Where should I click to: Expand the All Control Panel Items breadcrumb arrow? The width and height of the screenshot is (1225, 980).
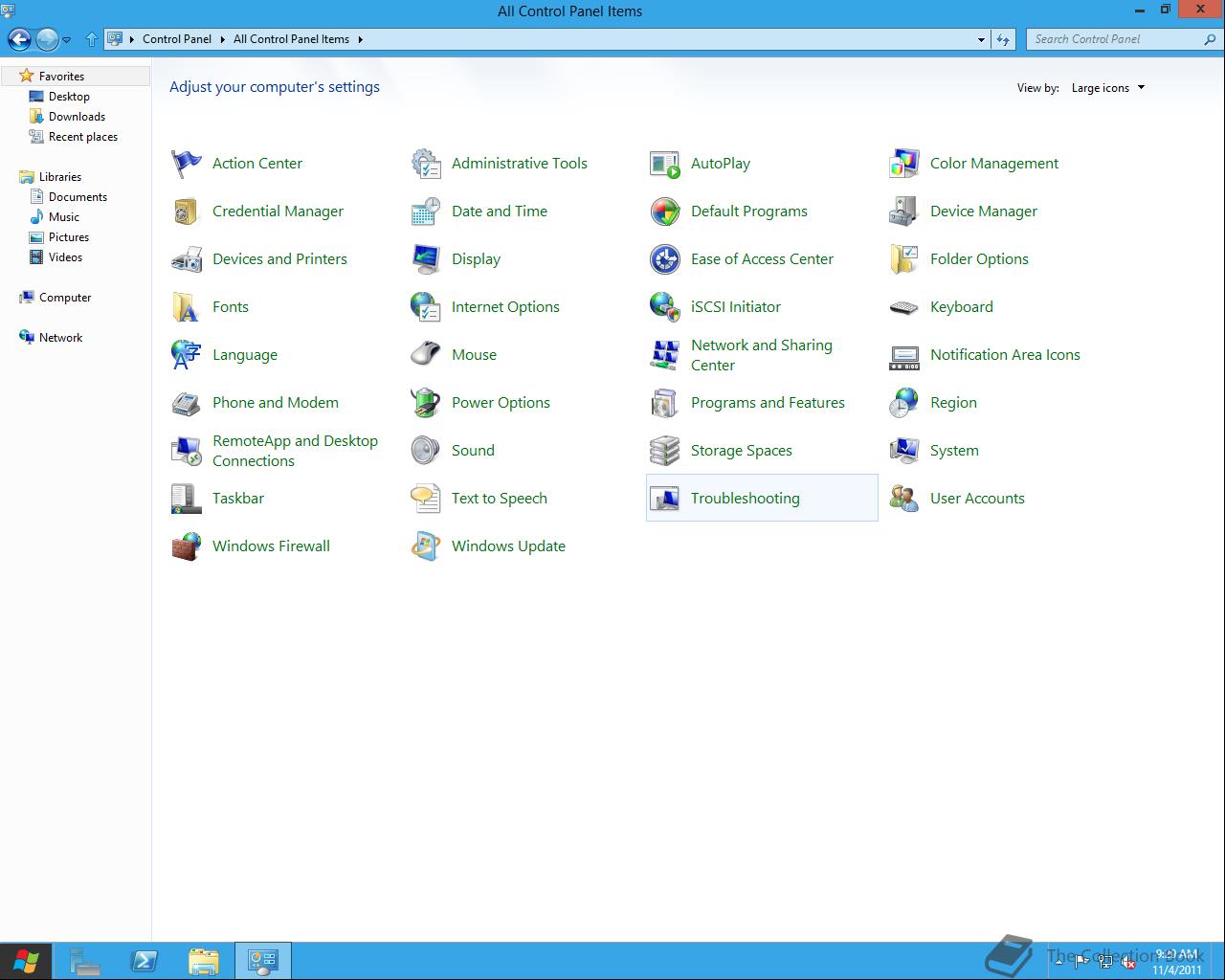360,39
